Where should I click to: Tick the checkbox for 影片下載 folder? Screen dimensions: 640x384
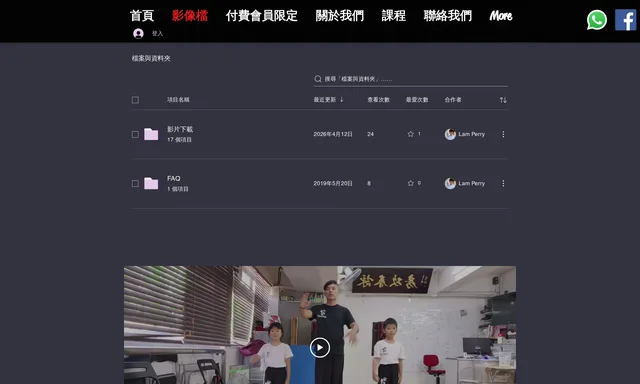(135, 134)
